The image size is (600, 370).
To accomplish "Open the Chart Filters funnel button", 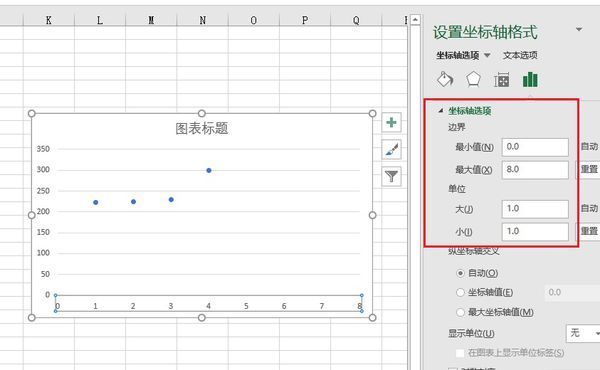I will point(391,176).
